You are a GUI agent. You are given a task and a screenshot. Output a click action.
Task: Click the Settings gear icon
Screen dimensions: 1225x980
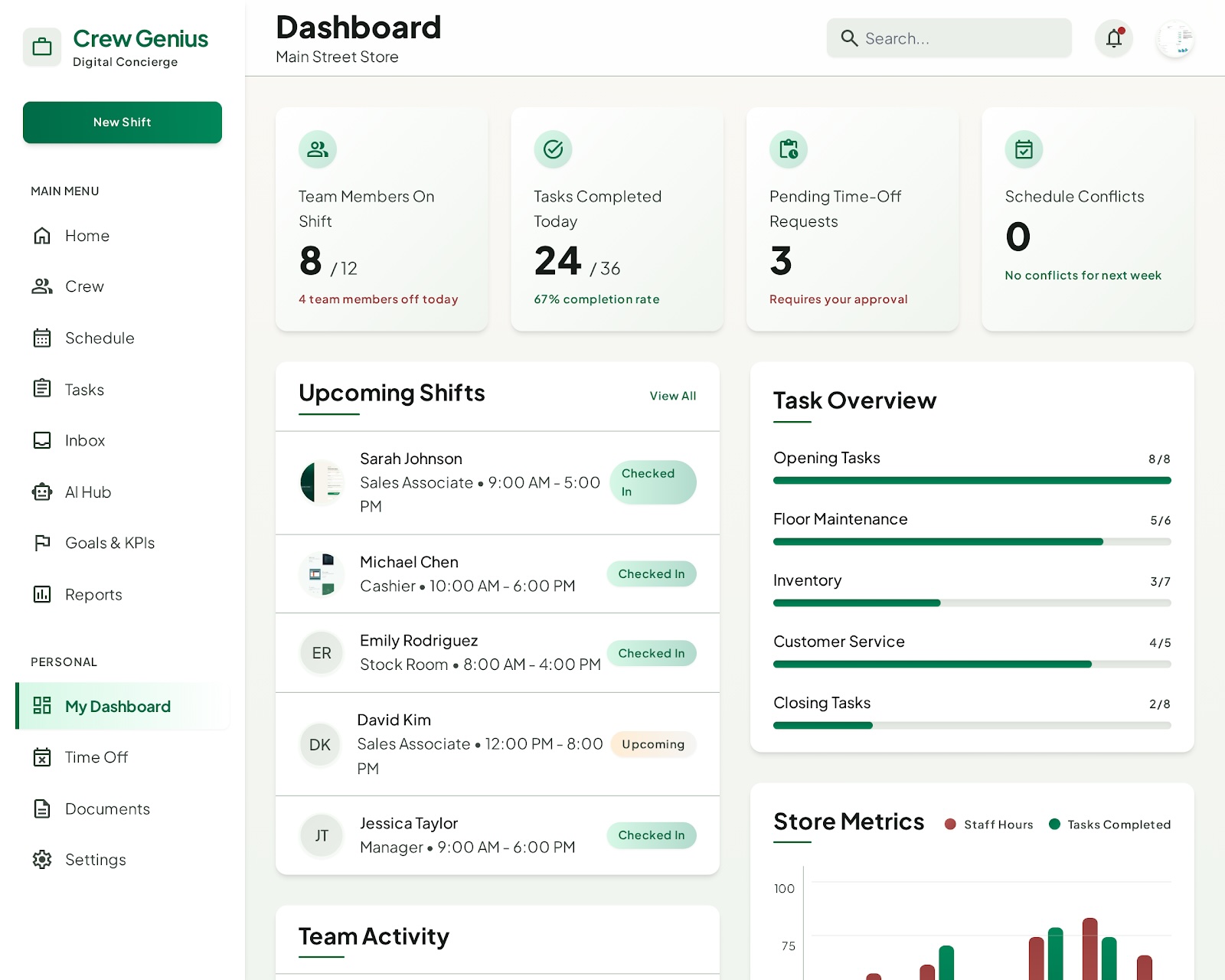(x=42, y=859)
